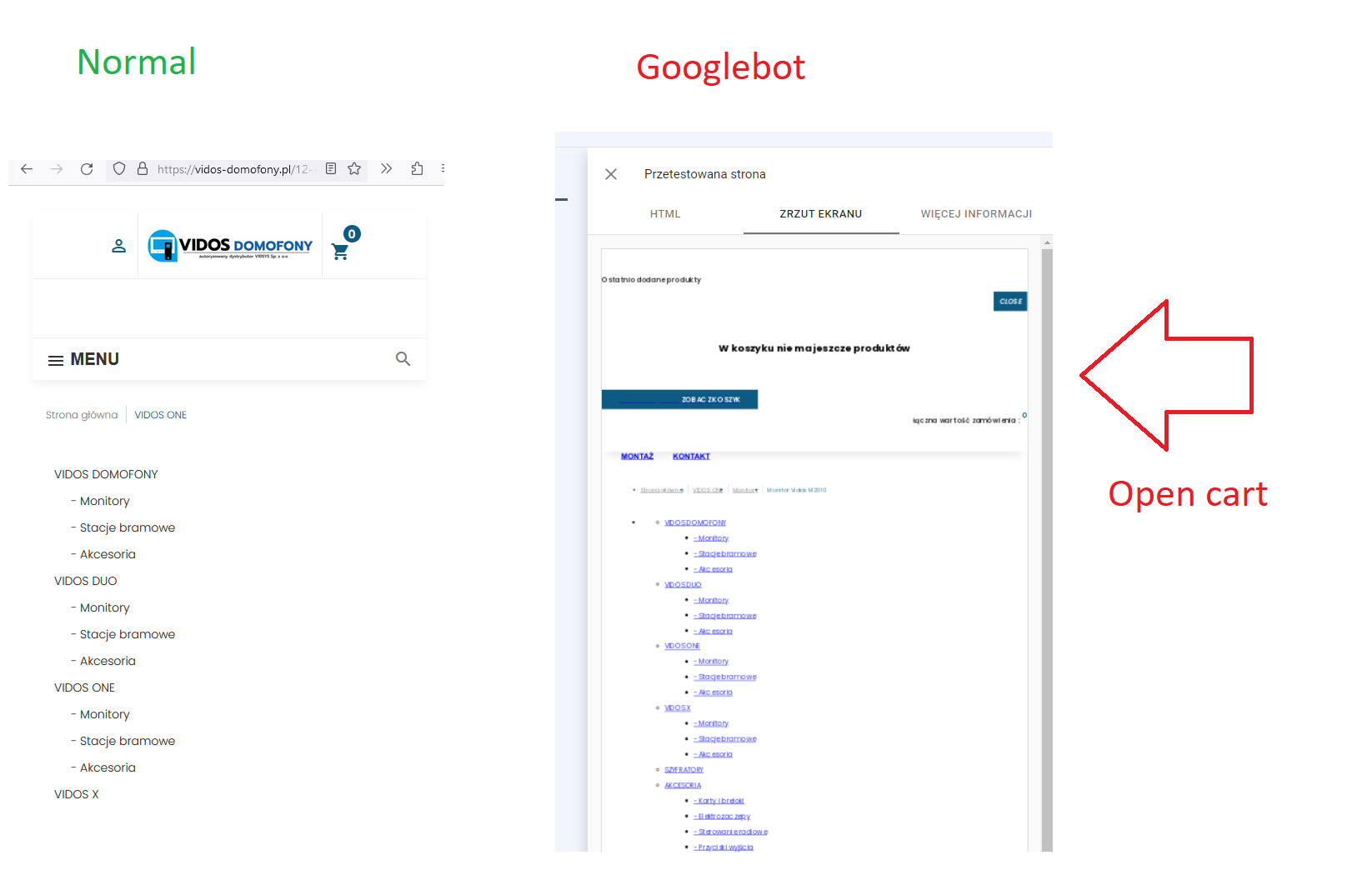This screenshot has height=885, width=1372.
Task: Open VIDOS ONE category in the sidebar list
Action: point(85,687)
